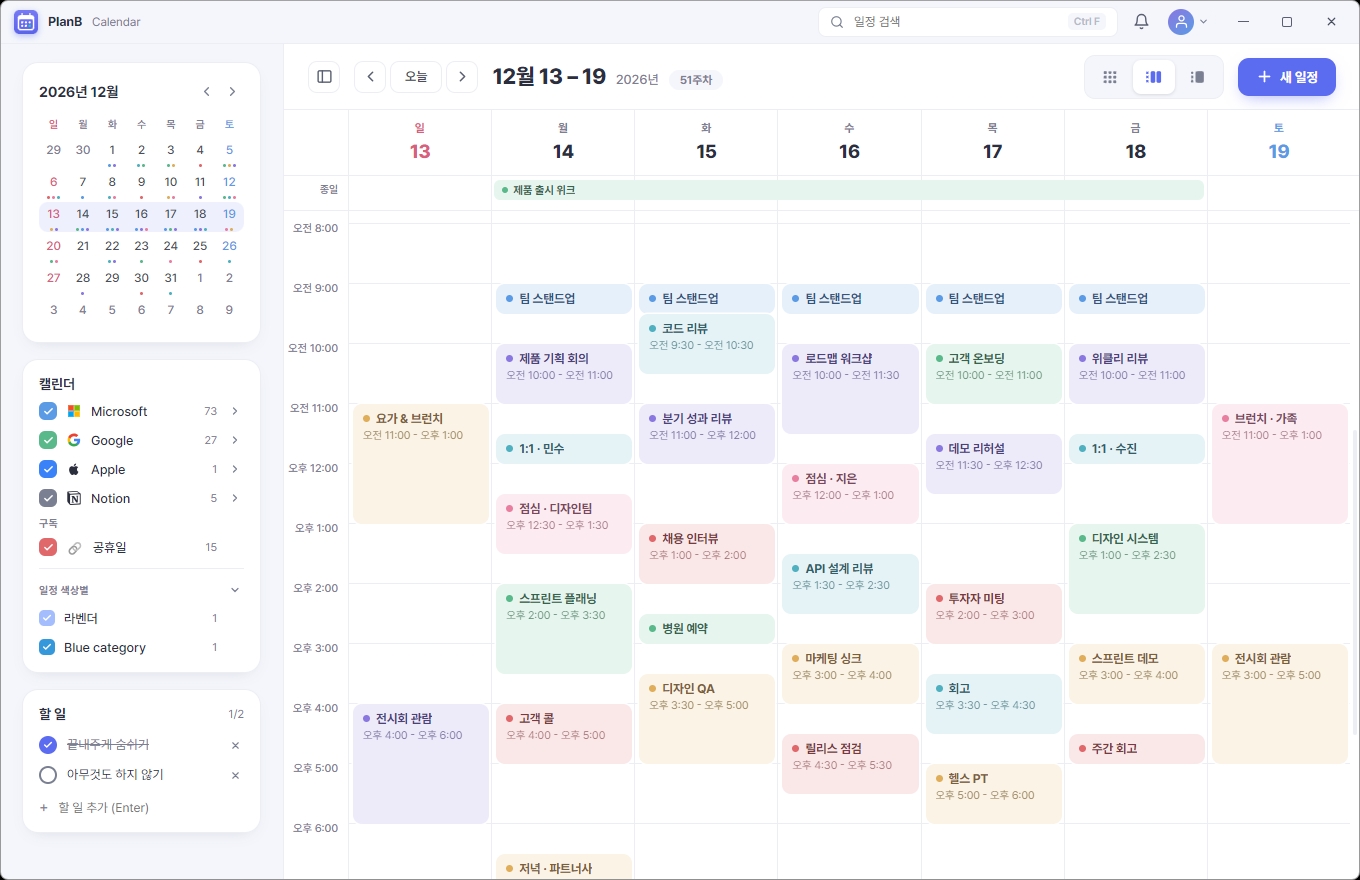Image resolution: width=1360 pixels, height=880 pixels.
Task: Open the 주간 회고 event
Action: click(x=1136, y=748)
